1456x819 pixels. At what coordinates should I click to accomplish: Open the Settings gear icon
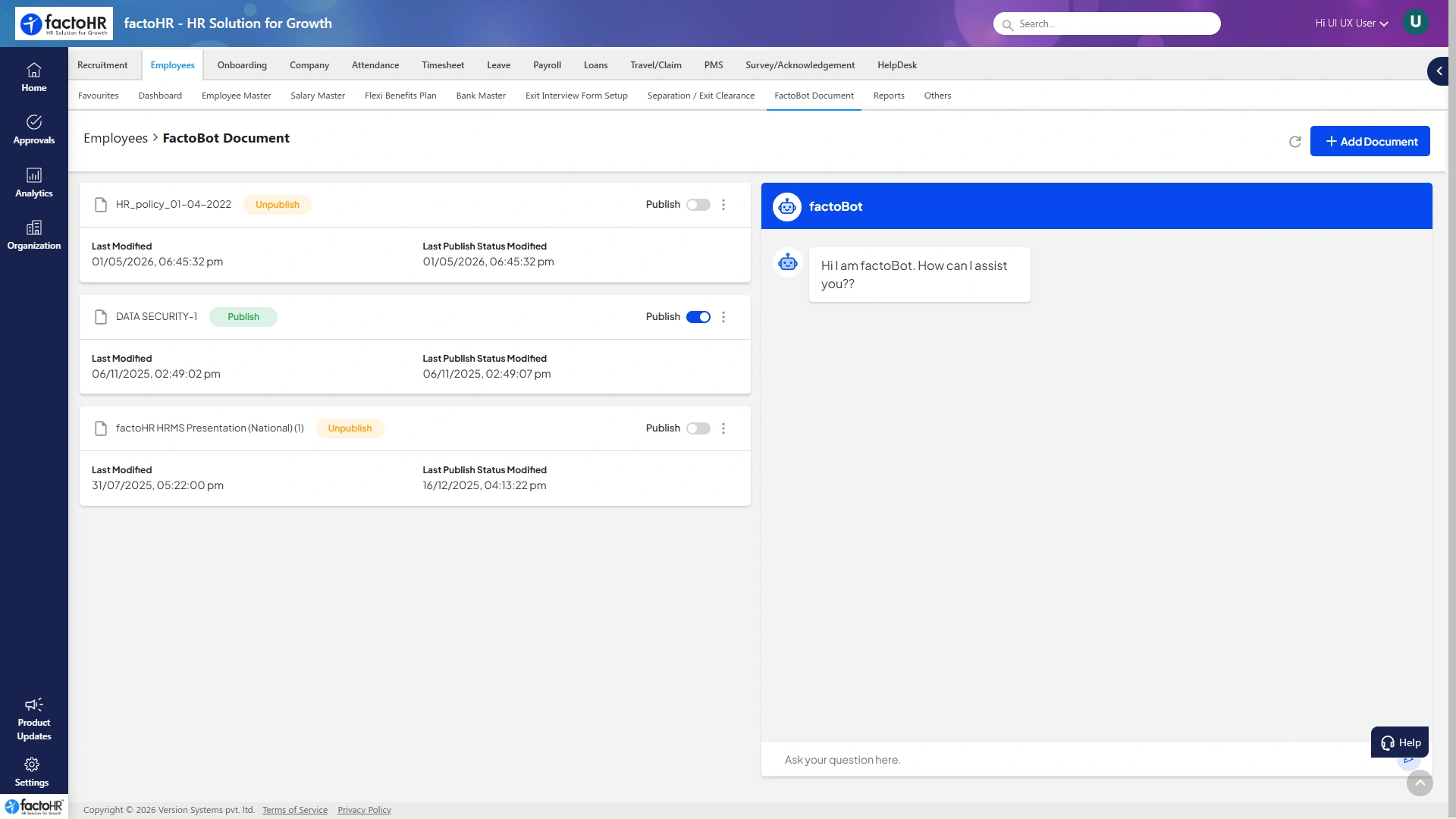(32, 764)
